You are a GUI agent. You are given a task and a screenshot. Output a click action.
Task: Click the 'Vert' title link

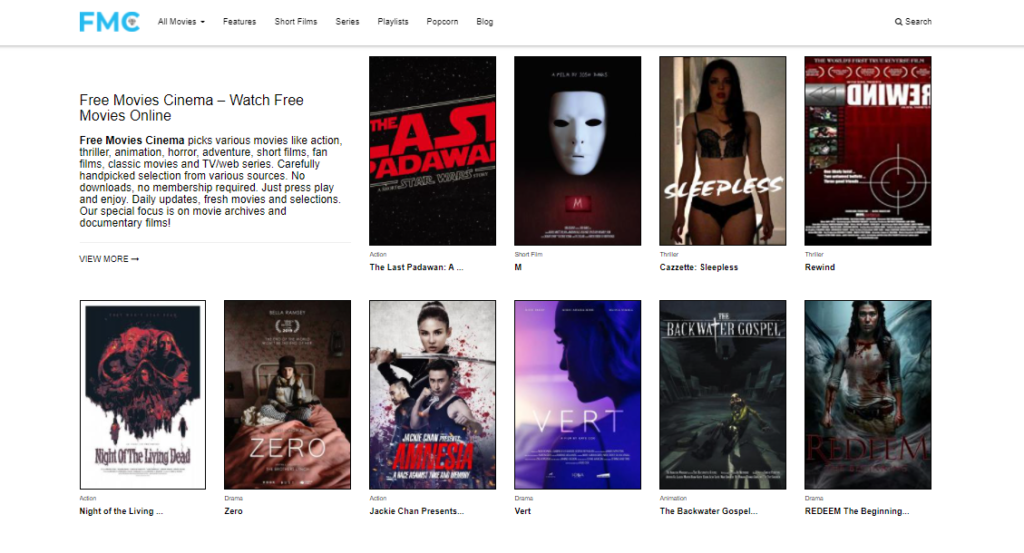[x=522, y=511]
